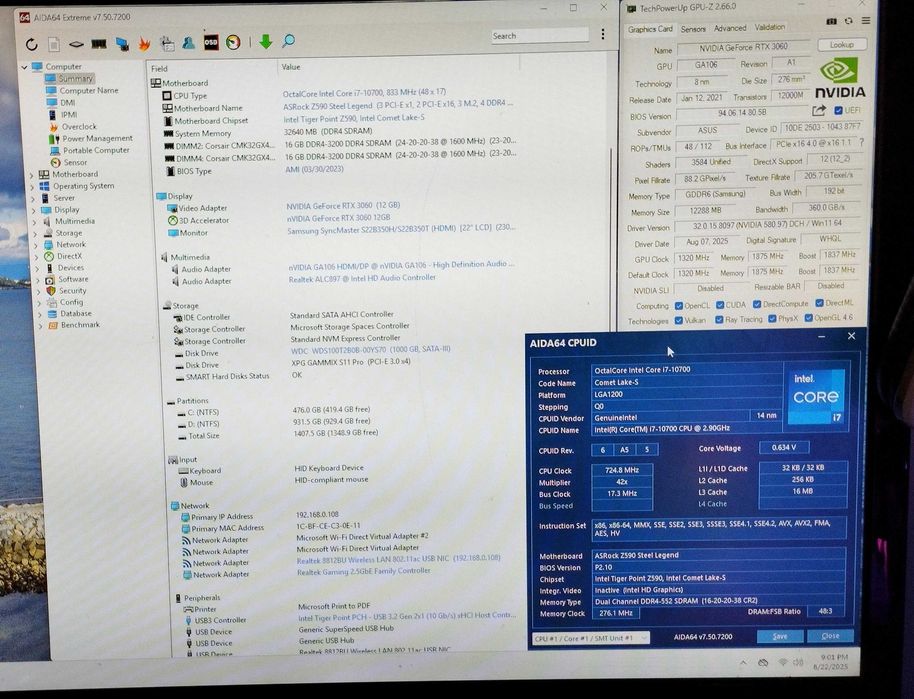
Task: Toggle the UEFI checkbox in GPU-Z
Action: 838,110
